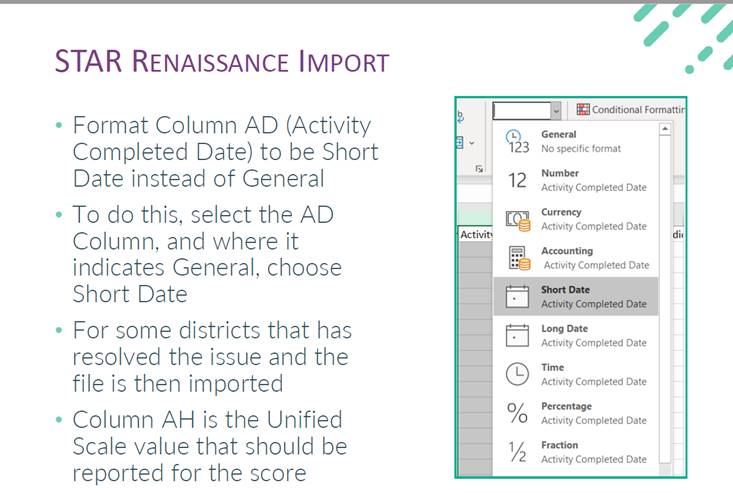Select the Activity column header cell
733x493 pixels.
coord(474,234)
